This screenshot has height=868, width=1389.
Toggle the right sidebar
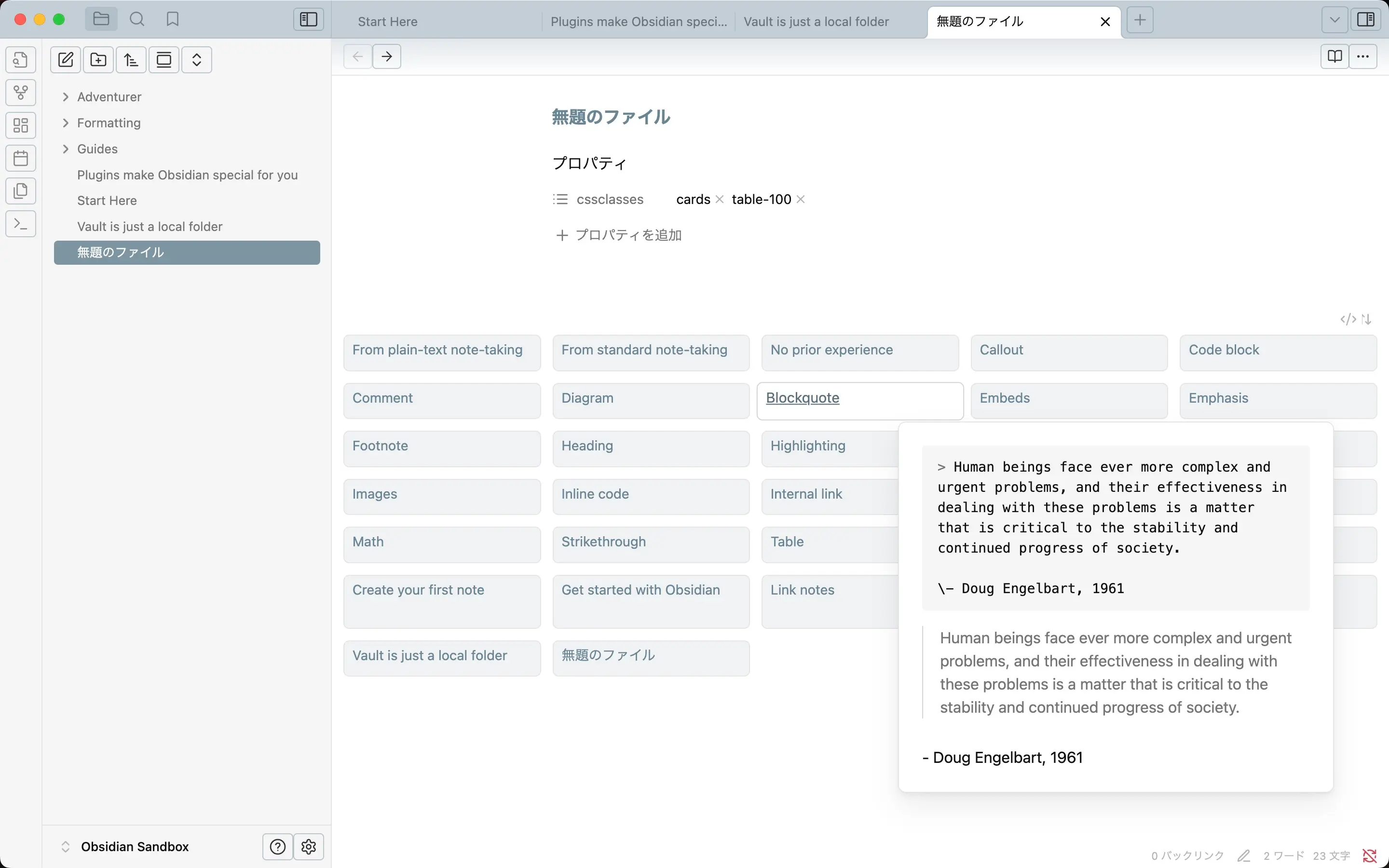(1365, 19)
